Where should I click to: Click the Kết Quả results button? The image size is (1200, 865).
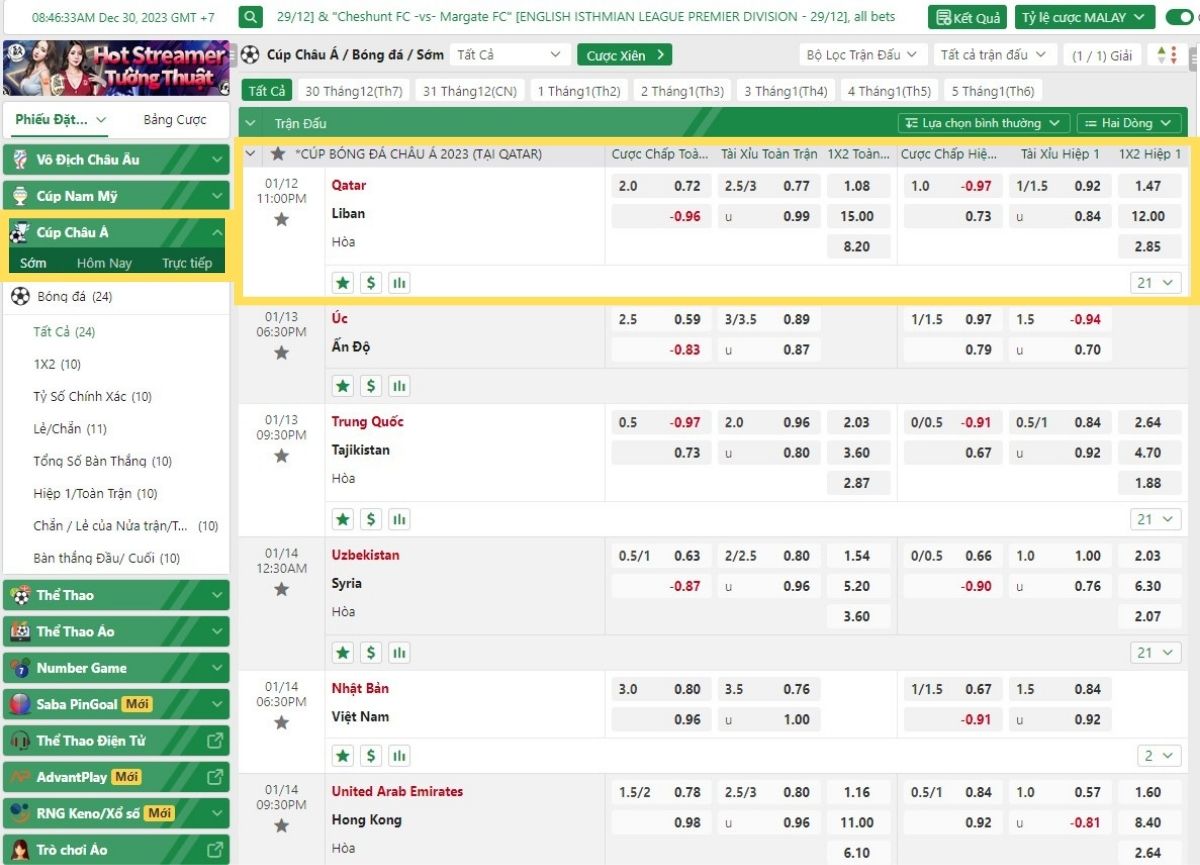966,17
